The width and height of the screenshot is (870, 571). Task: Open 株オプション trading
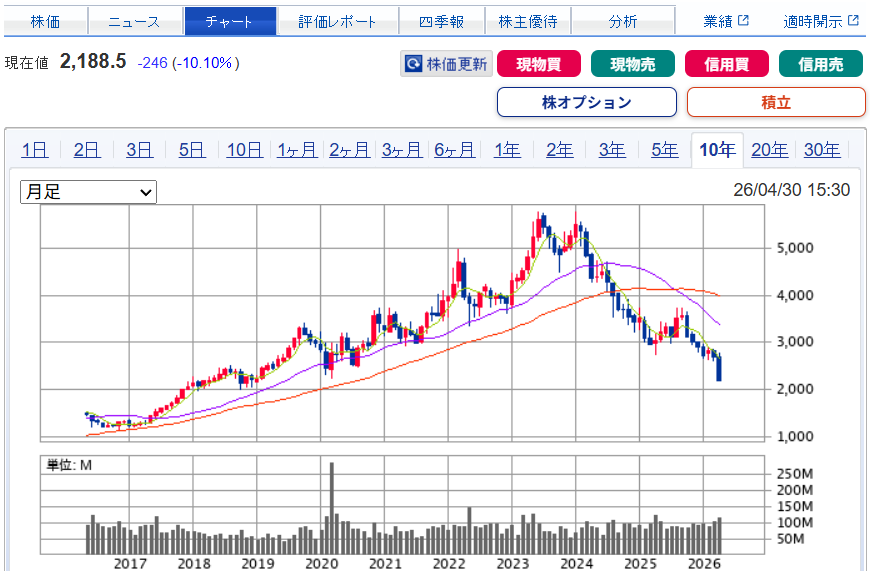coord(586,102)
